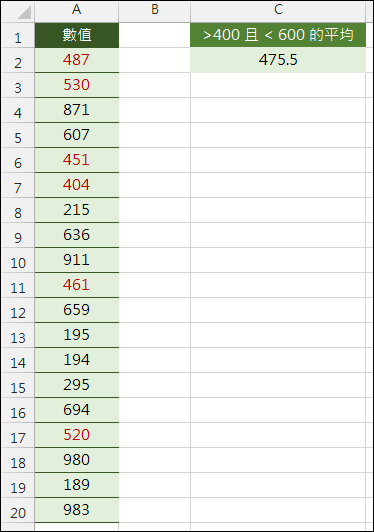The image size is (374, 532).
Task: Select the cell showing 475.5
Action: pyautogui.click(x=278, y=60)
